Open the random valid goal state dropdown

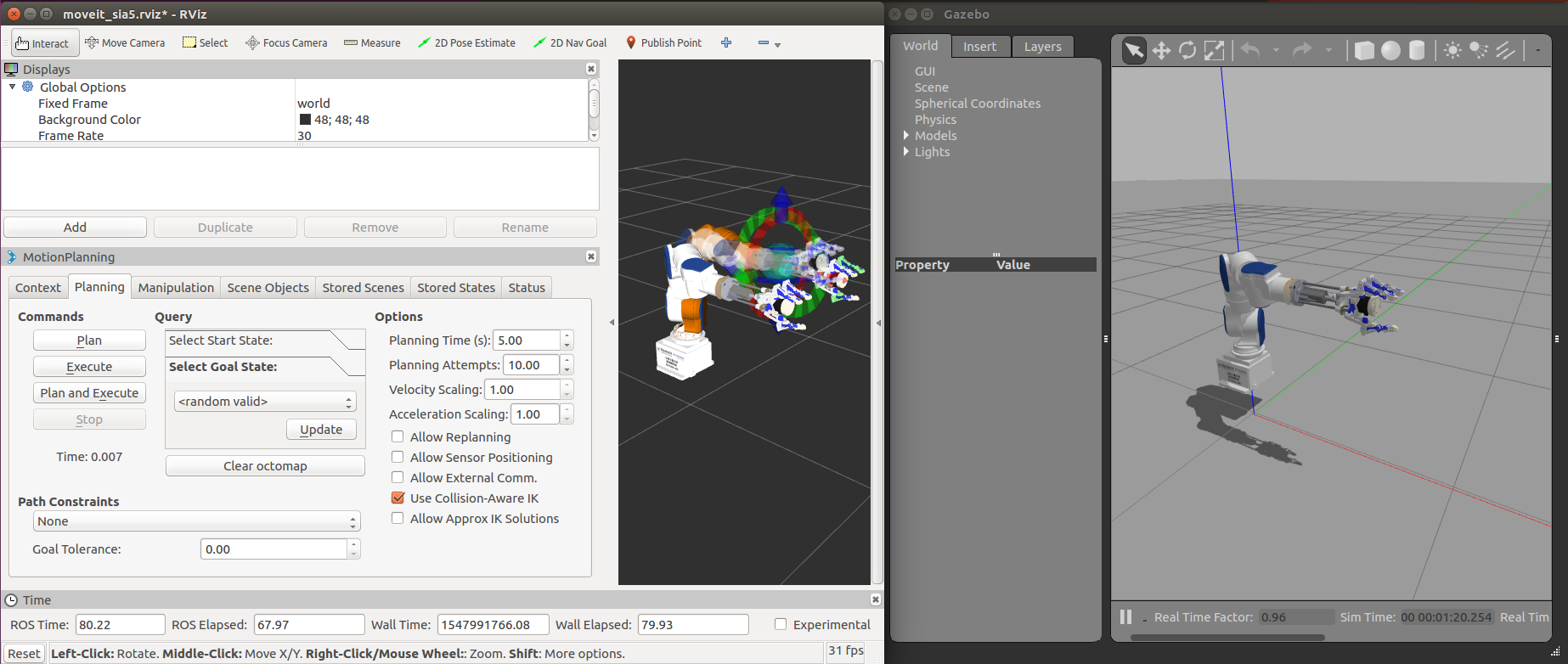coord(265,402)
